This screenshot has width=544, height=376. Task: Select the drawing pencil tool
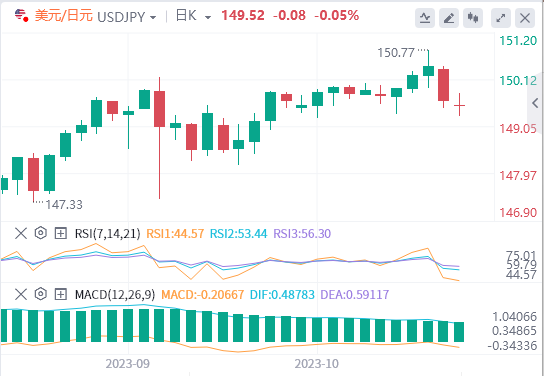click(x=449, y=18)
